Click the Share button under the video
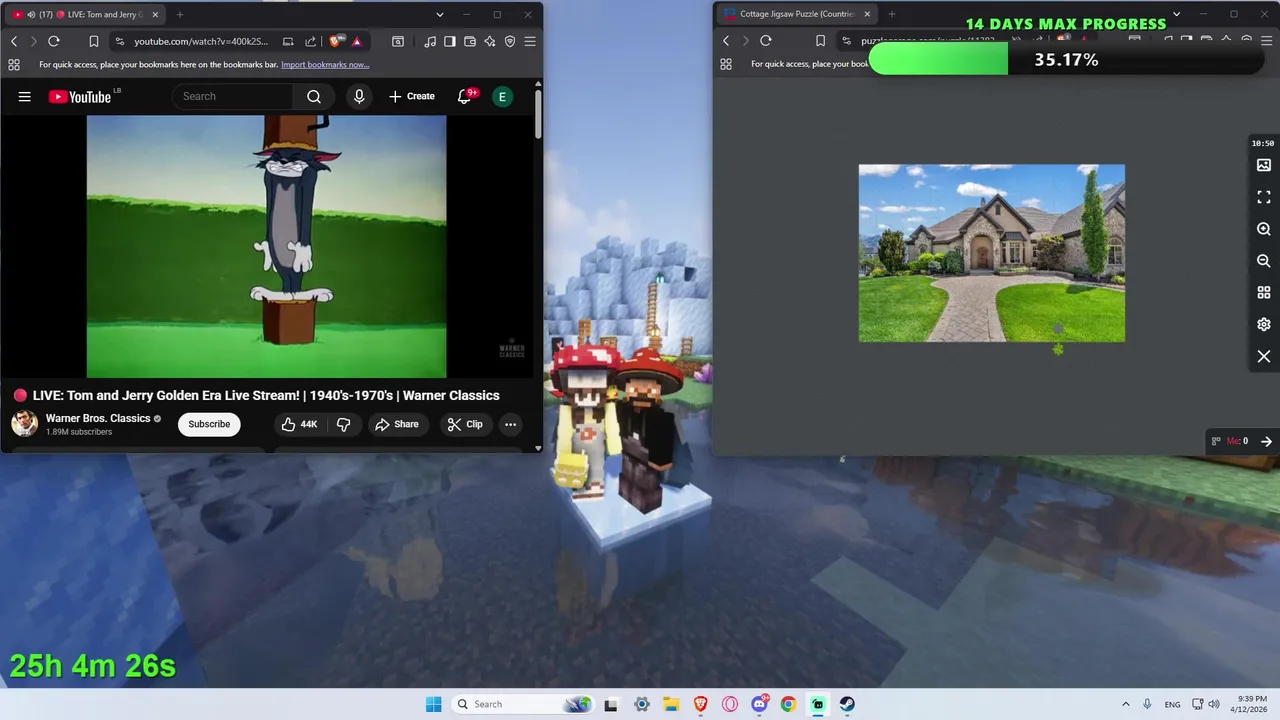Image resolution: width=1280 pixels, height=720 pixels. point(397,424)
